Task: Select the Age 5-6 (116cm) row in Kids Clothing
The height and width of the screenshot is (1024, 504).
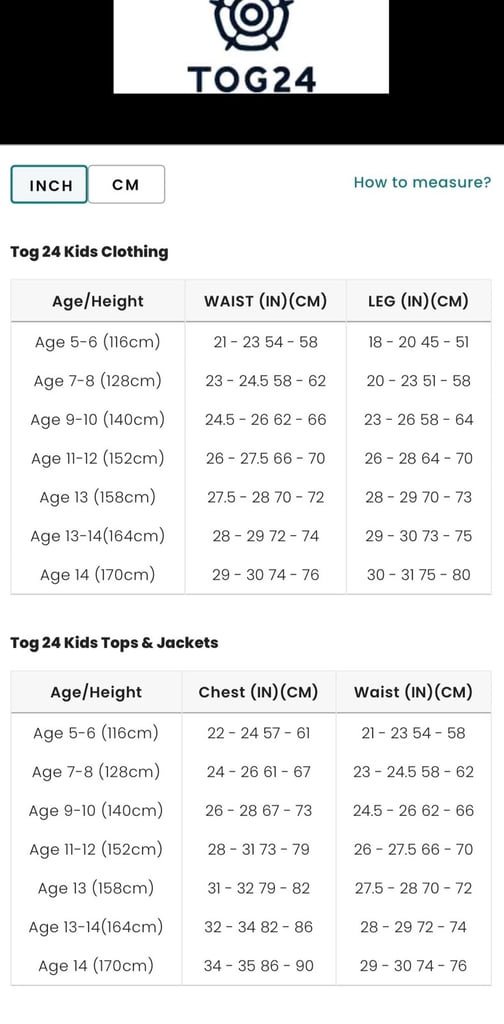Action: click(251, 342)
